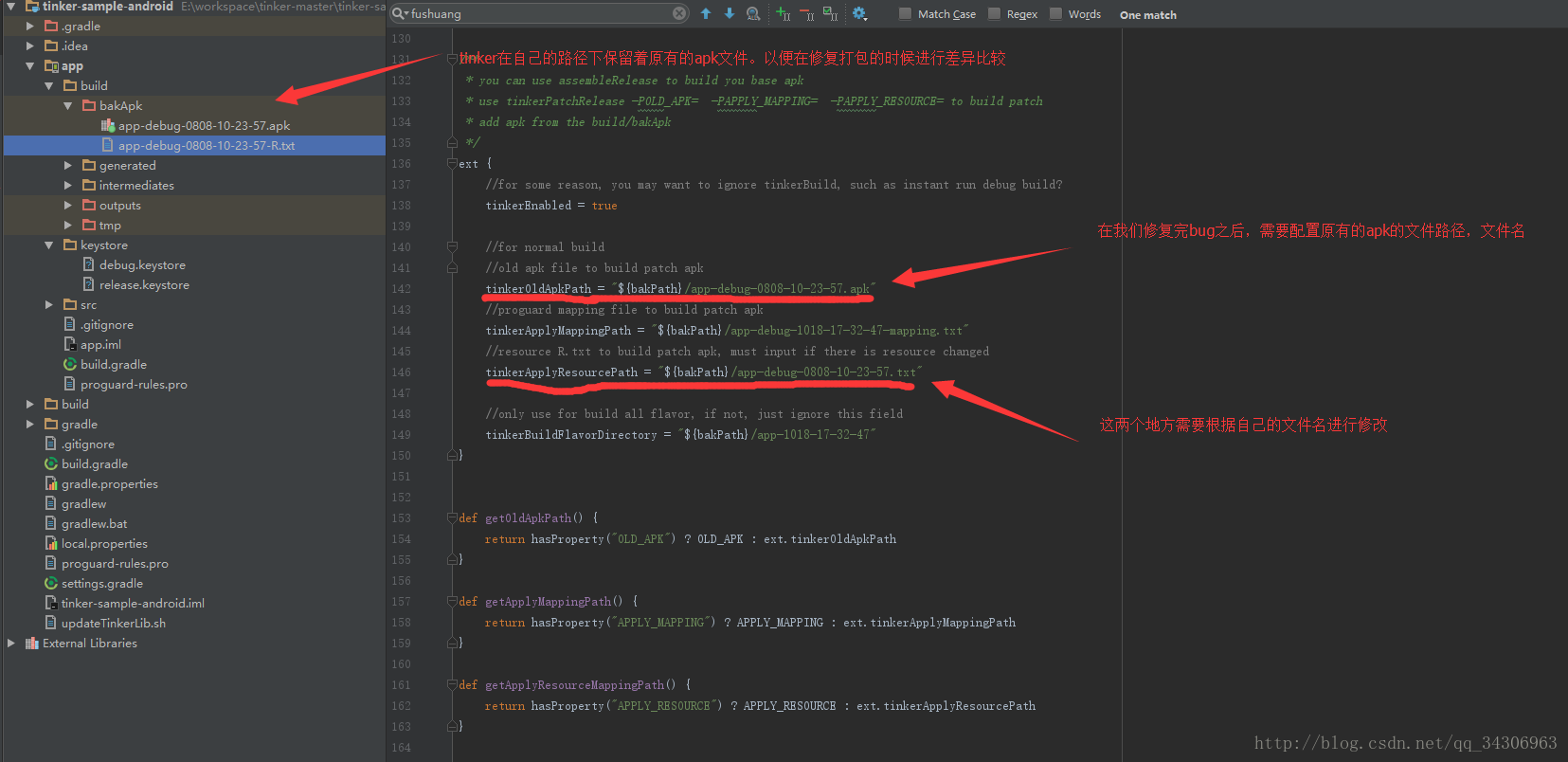Viewport: 1568px width, 762px height.
Task: Expand the tmp folder
Action: pyautogui.click(x=68, y=225)
